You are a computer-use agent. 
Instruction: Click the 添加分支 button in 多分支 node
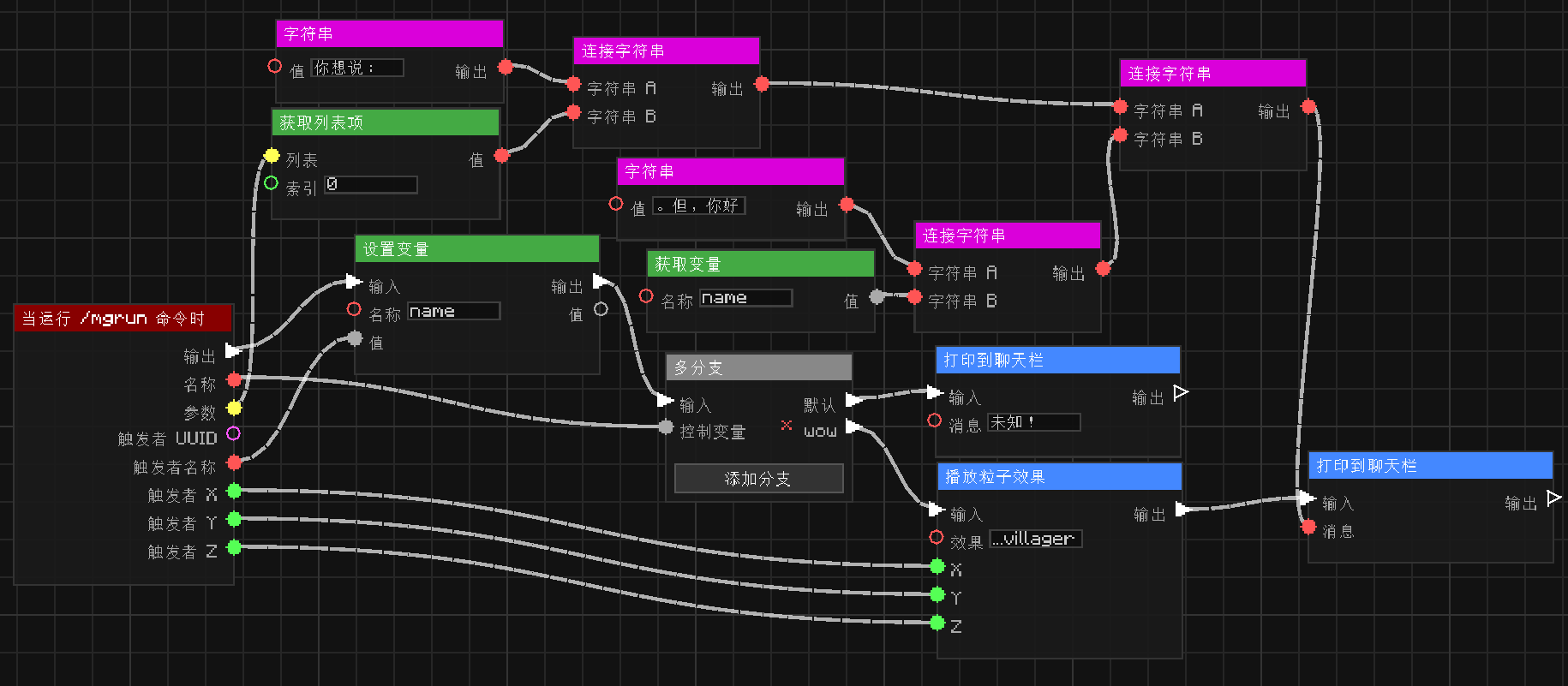(x=758, y=479)
